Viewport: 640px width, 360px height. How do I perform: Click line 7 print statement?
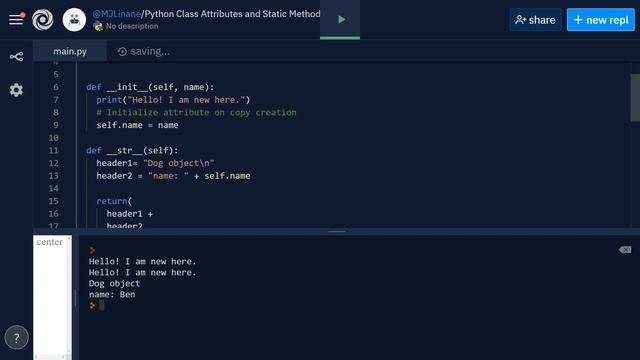click(173, 100)
